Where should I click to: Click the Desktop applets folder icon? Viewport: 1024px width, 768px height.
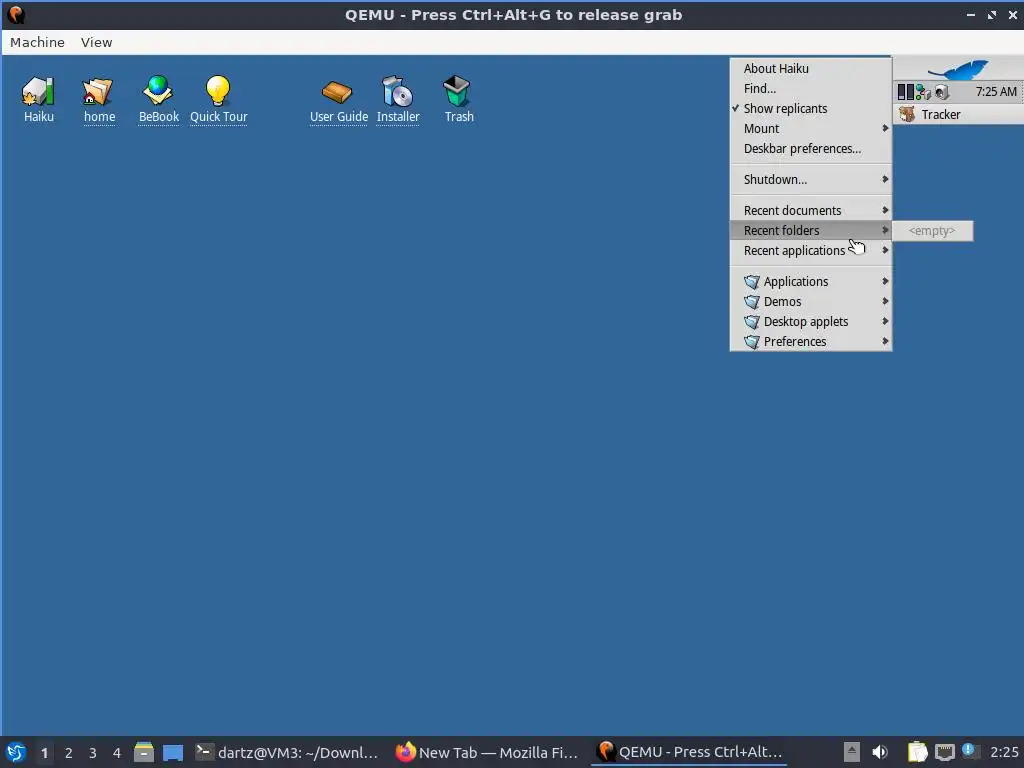(x=752, y=322)
